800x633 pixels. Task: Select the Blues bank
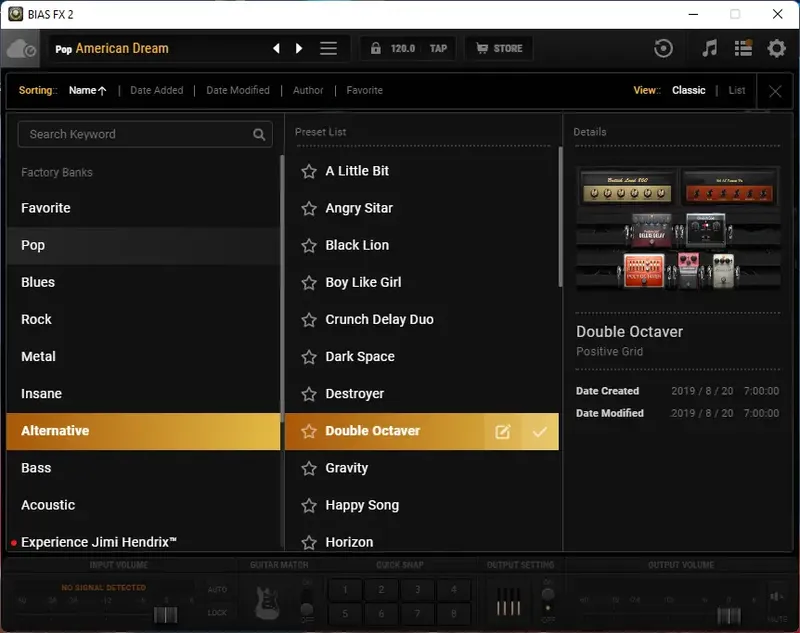click(143, 283)
